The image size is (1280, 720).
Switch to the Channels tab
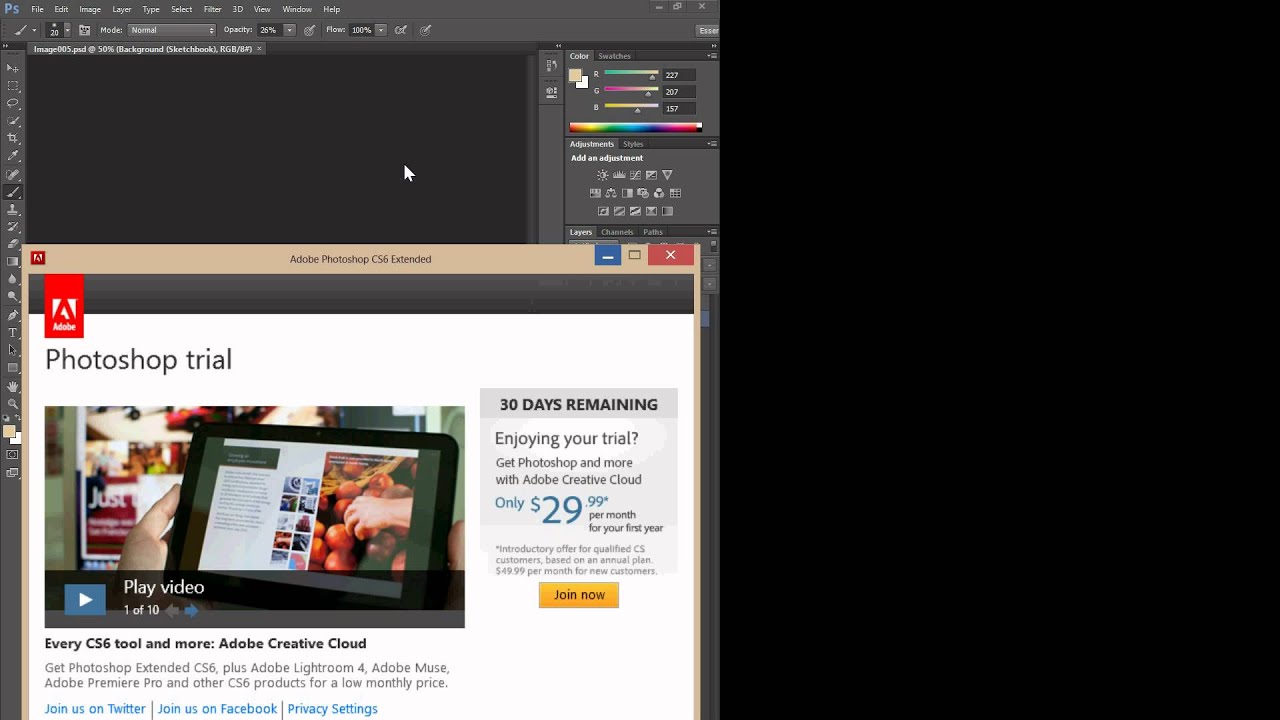pos(617,232)
